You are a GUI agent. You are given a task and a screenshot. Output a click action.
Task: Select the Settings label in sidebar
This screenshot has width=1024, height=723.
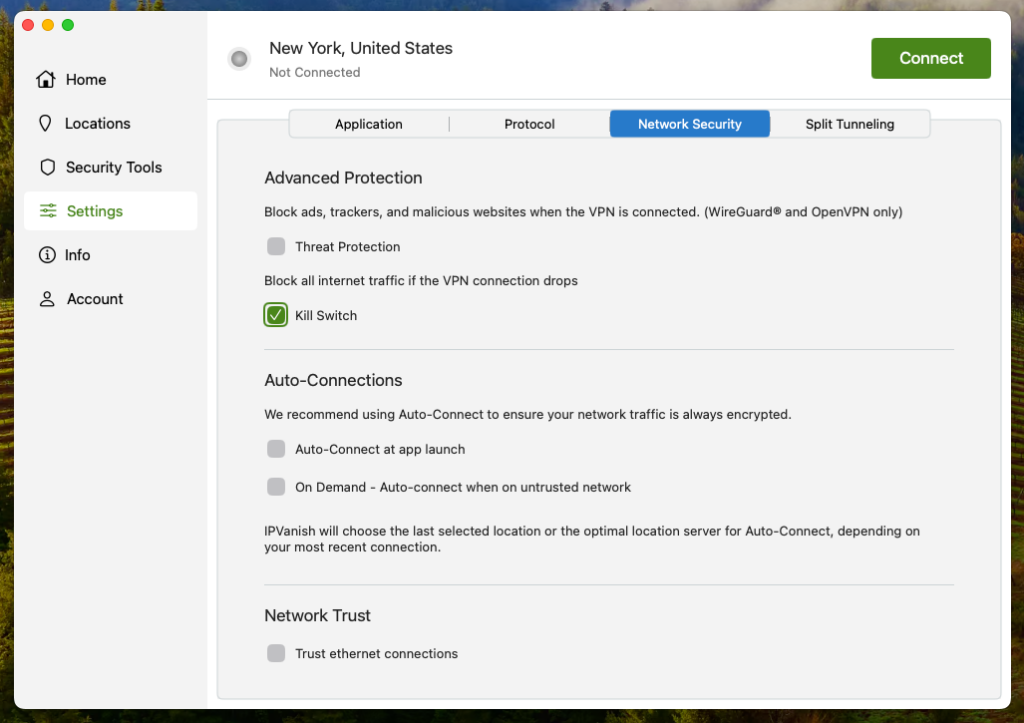pyautogui.click(x=95, y=211)
